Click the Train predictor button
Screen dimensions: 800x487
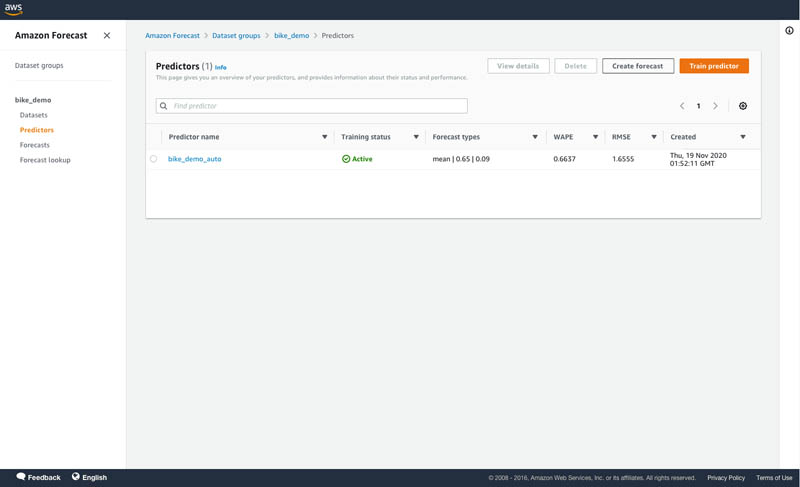click(714, 66)
